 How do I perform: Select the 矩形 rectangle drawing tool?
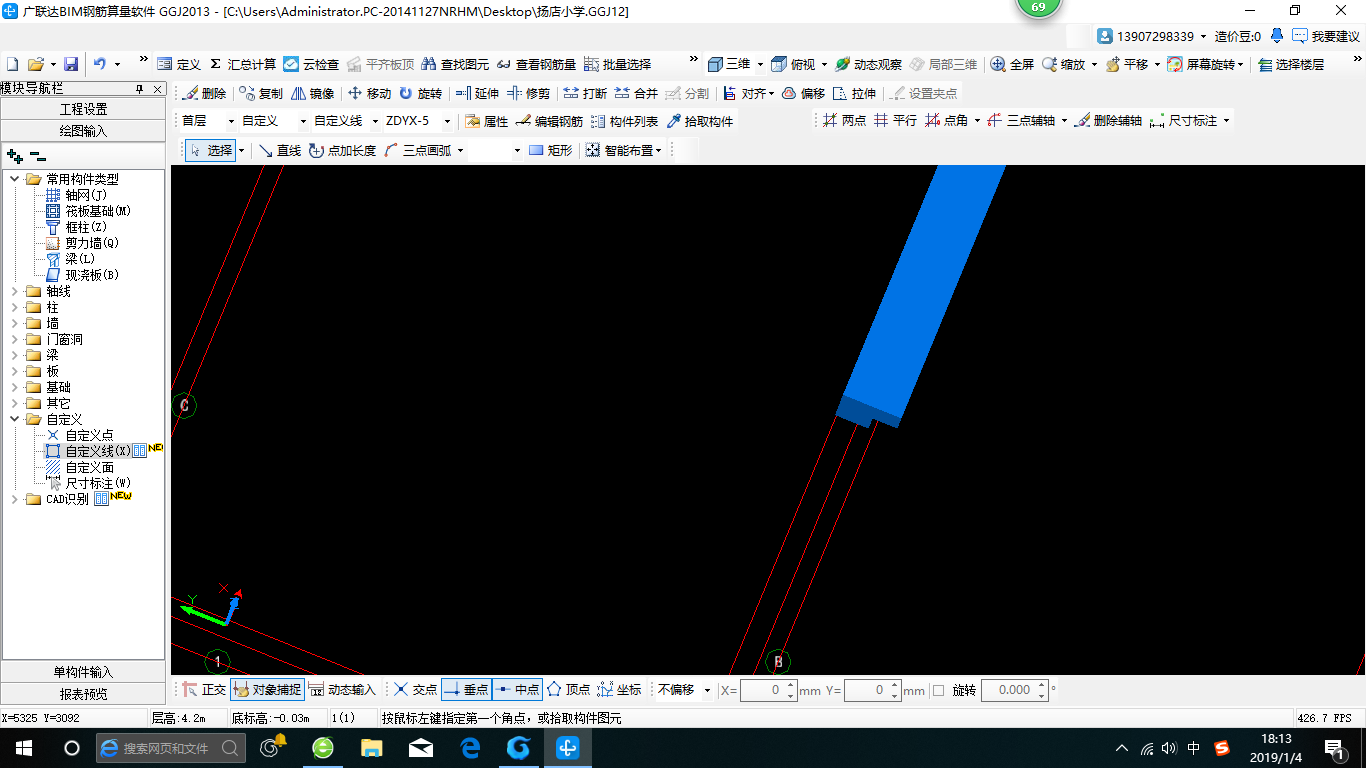tap(551, 150)
